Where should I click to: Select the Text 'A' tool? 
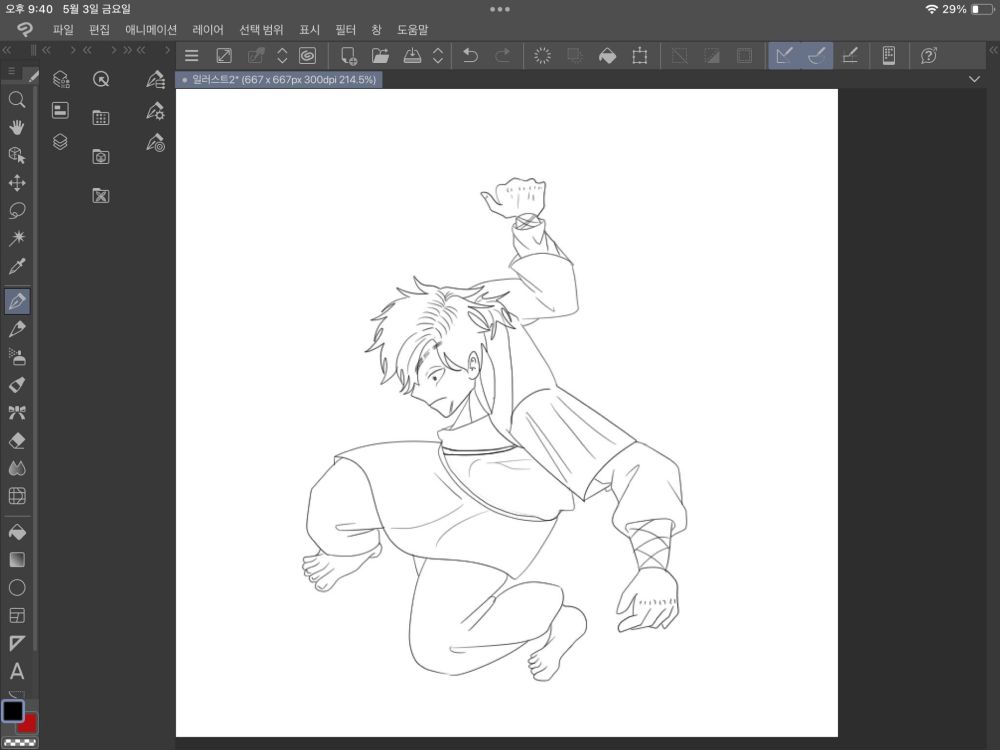17,671
